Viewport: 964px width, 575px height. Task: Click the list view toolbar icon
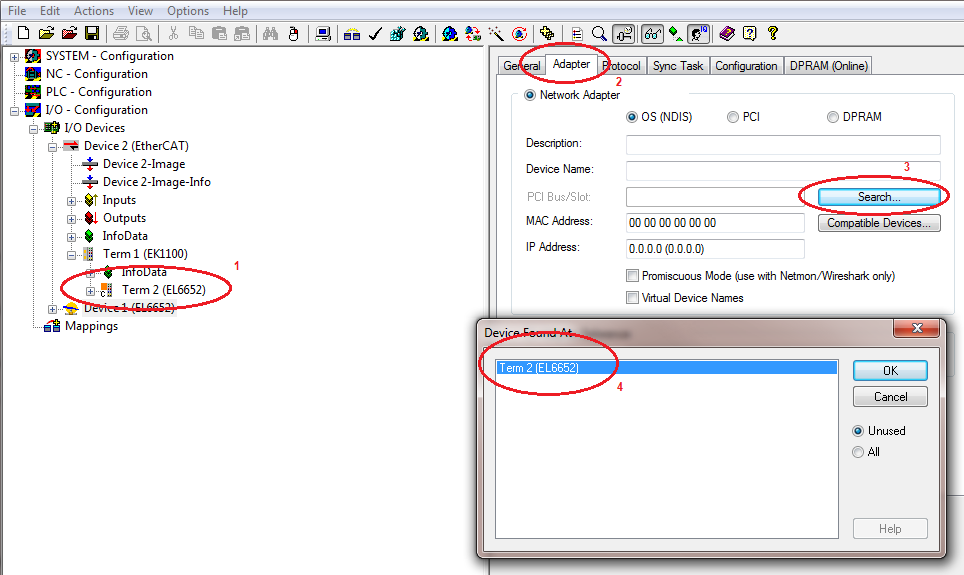(x=577, y=33)
